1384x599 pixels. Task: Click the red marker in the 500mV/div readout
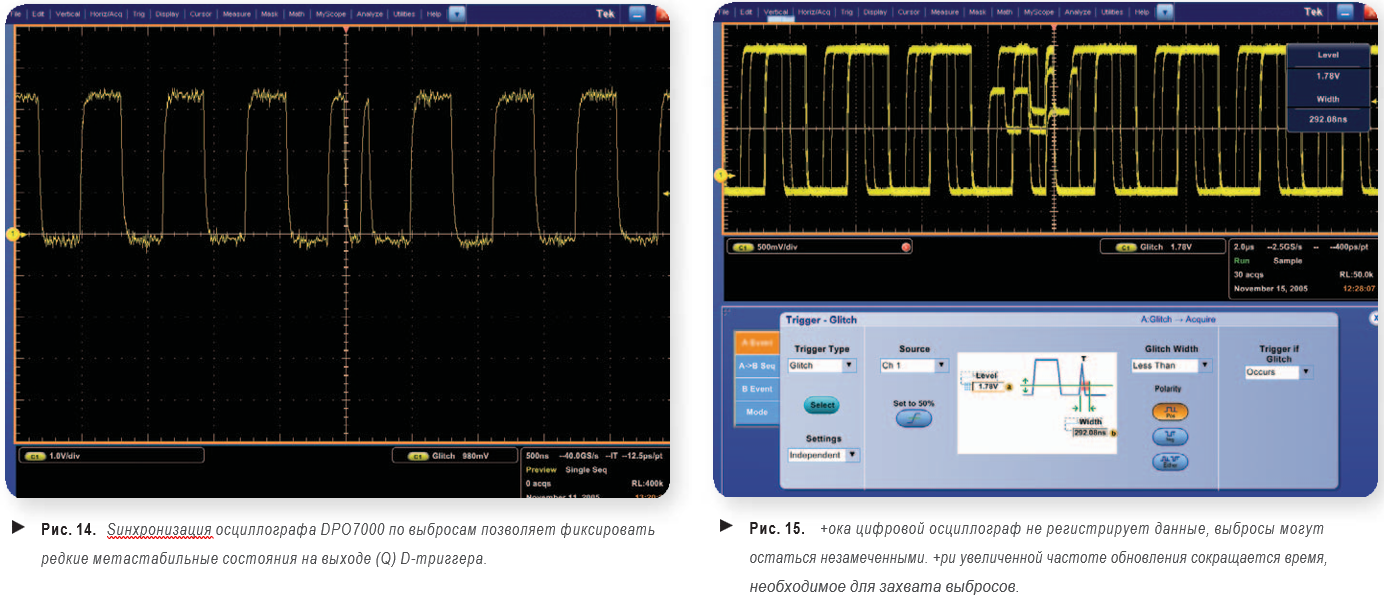(906, 247)
